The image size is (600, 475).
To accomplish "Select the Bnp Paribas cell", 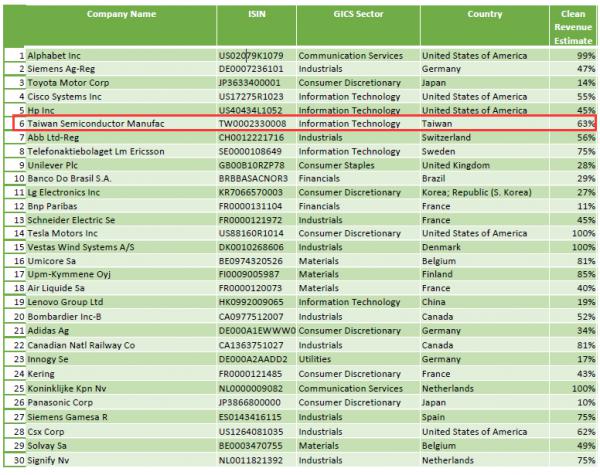I will click(x=121, y=206).
